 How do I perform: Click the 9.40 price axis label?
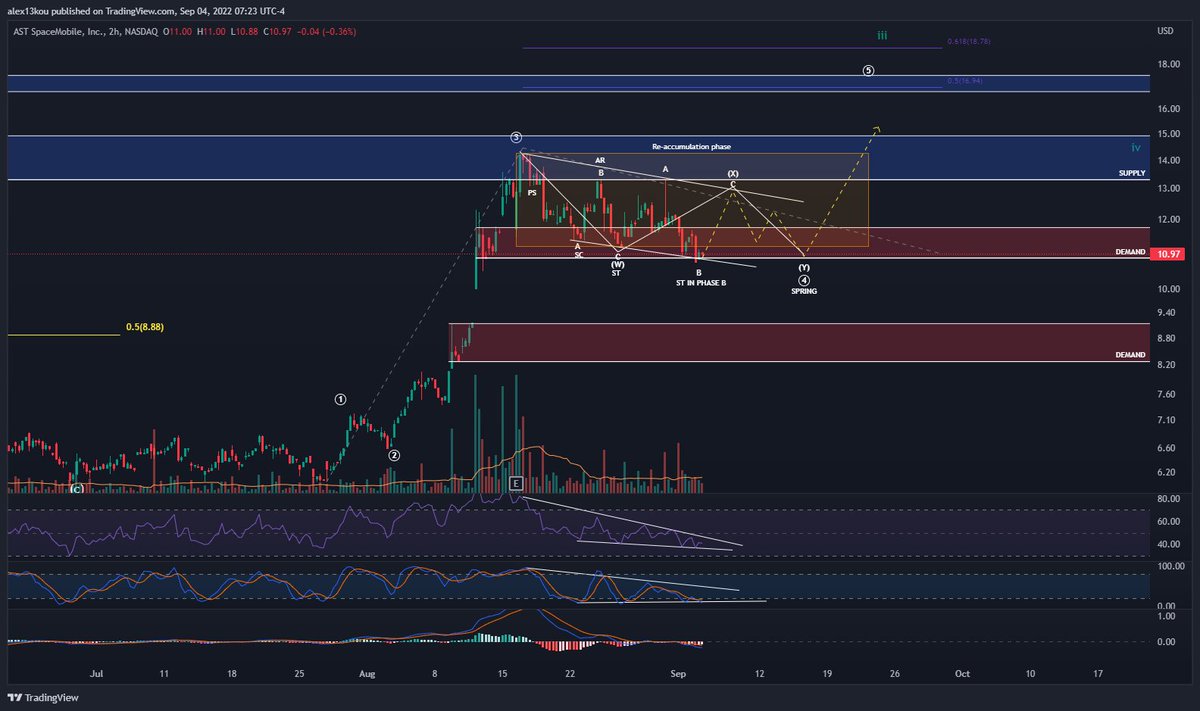point(1165,312)
